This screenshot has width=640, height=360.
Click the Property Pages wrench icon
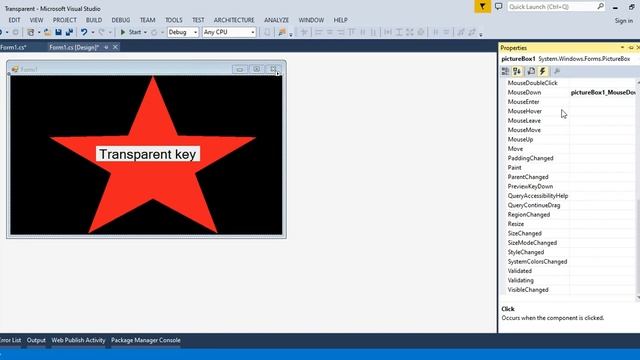(557, 71)
